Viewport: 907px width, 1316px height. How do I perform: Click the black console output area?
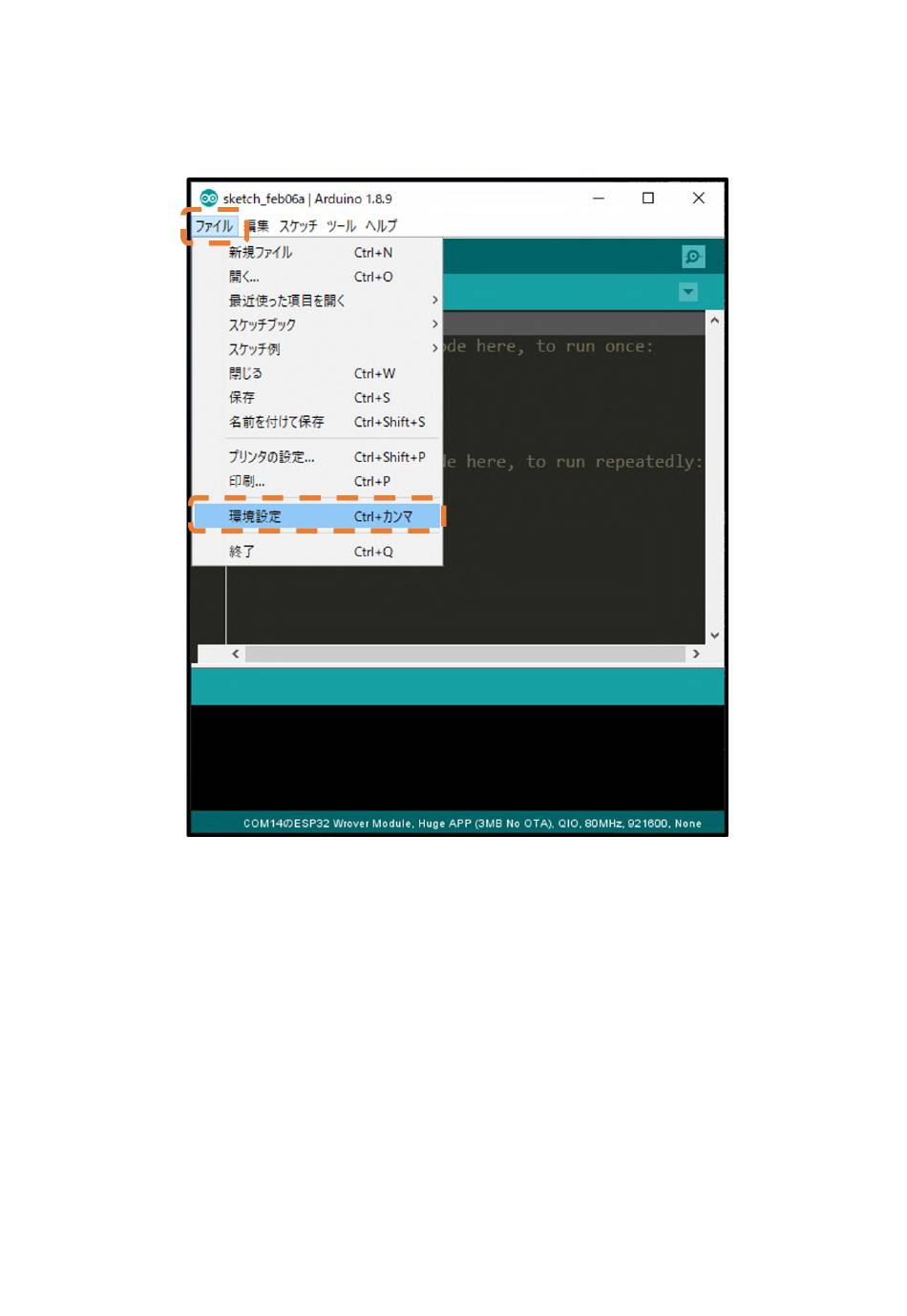tap(457, 758)
